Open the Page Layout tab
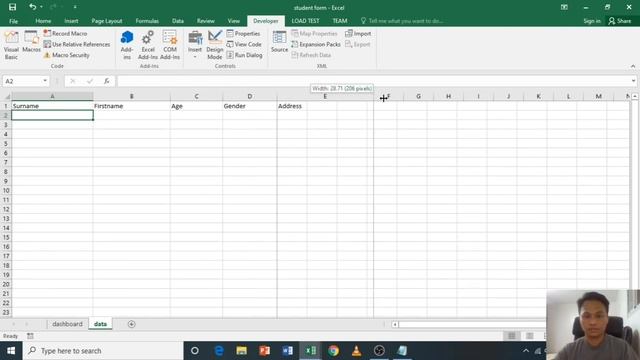This screenshot has height=360, width=640. point(107,21)
